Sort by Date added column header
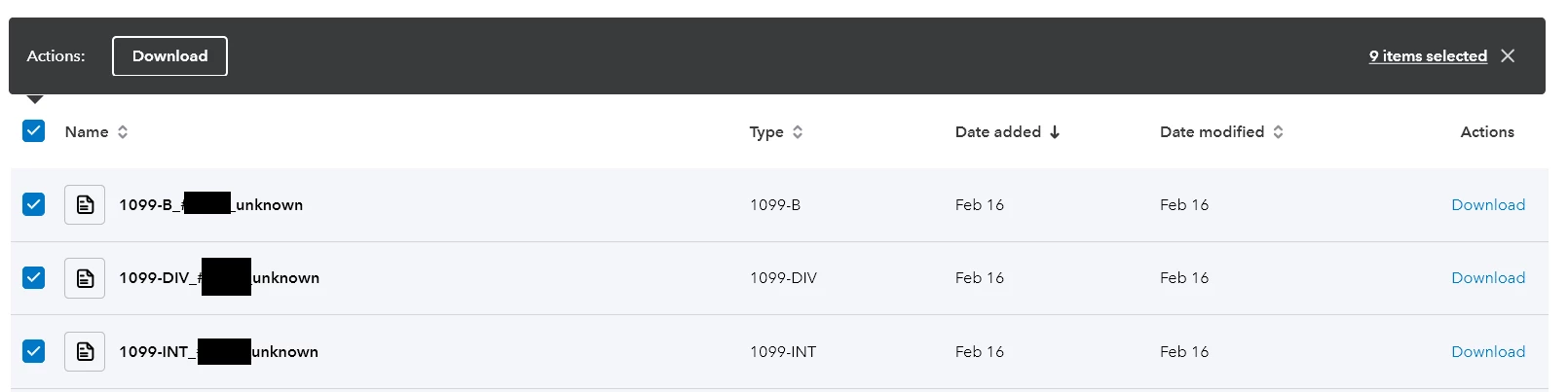1568x392 pixels. coord(997,132)
